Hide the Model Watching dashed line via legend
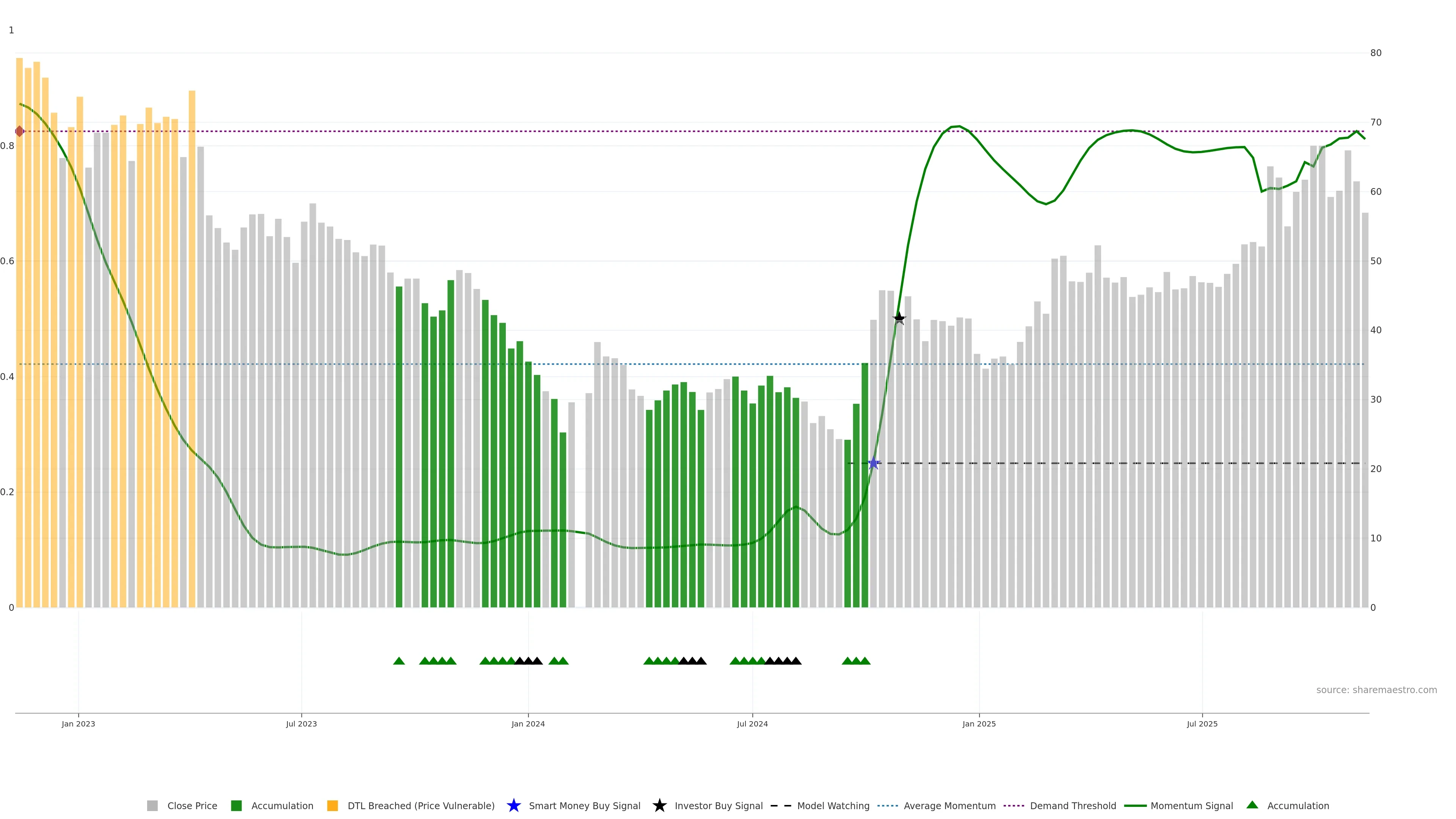1456x819 pixels. pos(833,805)
